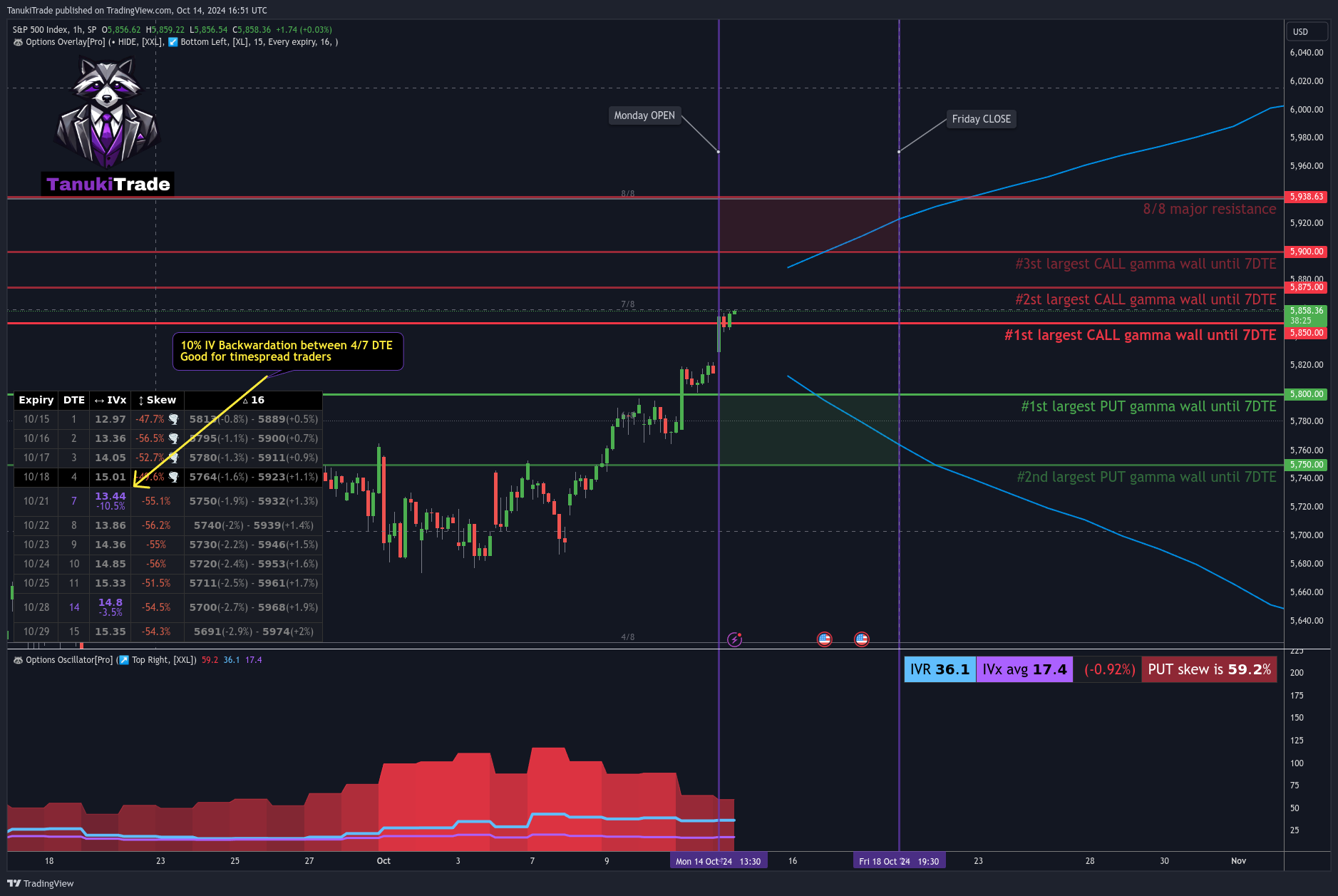Click the IVx avg 17.4 badge
Image resolution: width=1338 pixels, height=896 pixels.
click(1024, 669)
